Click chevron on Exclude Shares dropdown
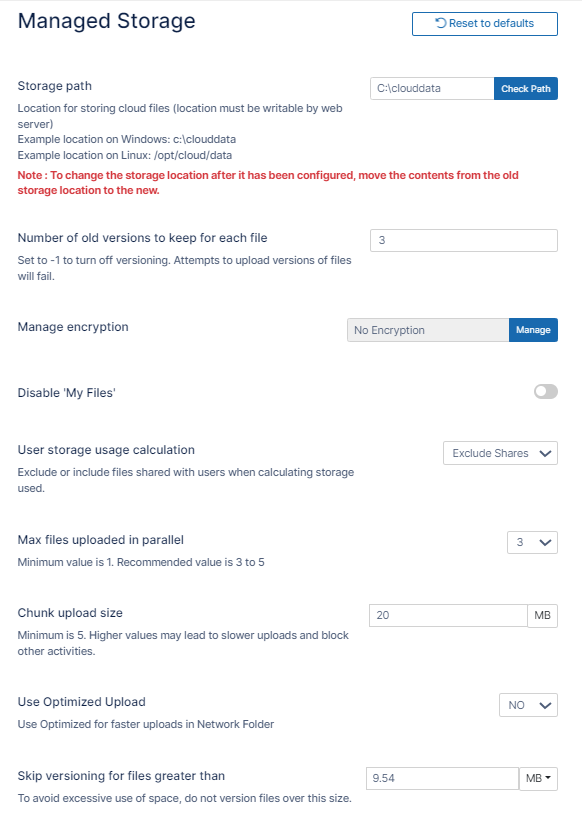This screenshot has height=828, width=582. (x=545, y=454)
